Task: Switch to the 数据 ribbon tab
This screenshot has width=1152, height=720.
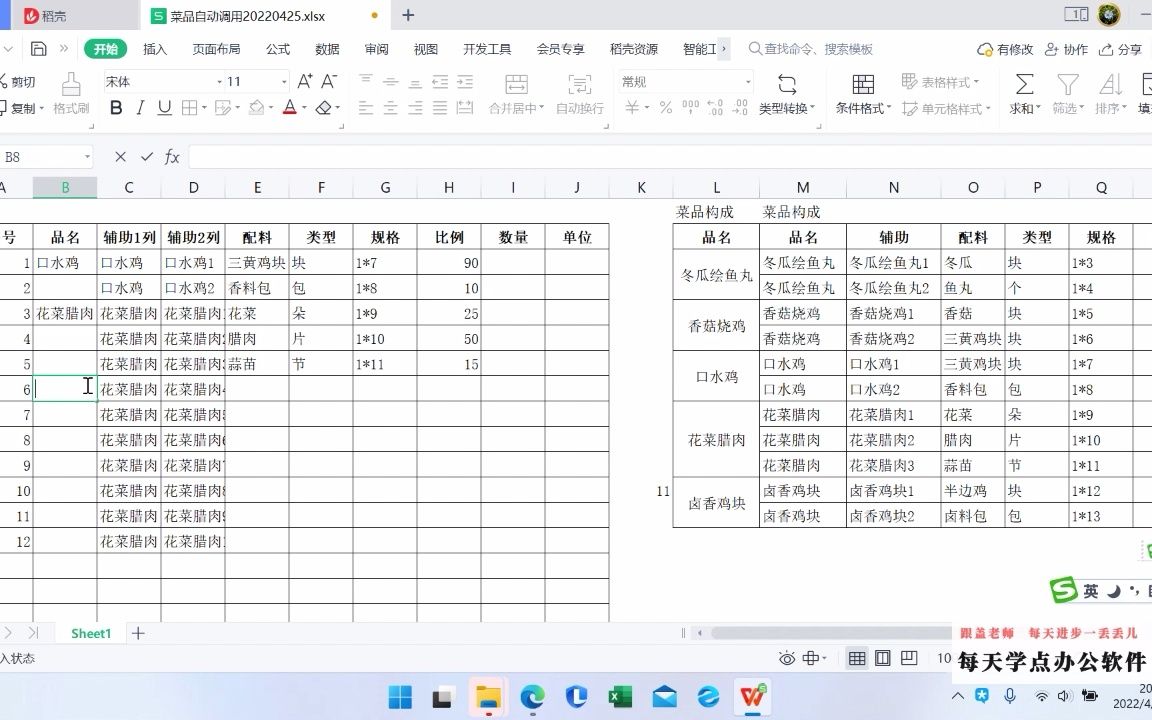Action: click(x=326, y=48)
